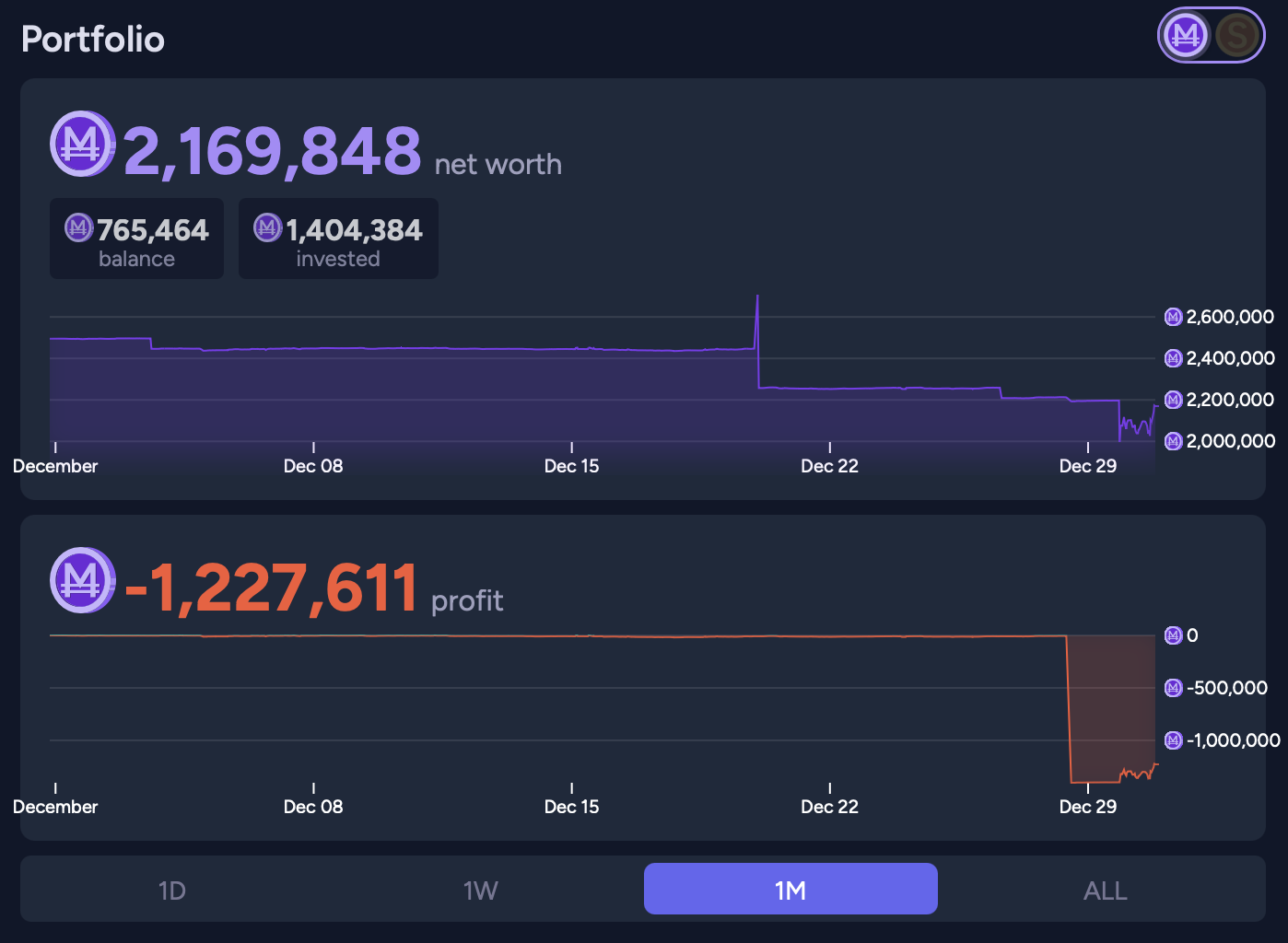Select the 1M time range tab
The width and height of the screenshot is (1288, 943).
790,890
